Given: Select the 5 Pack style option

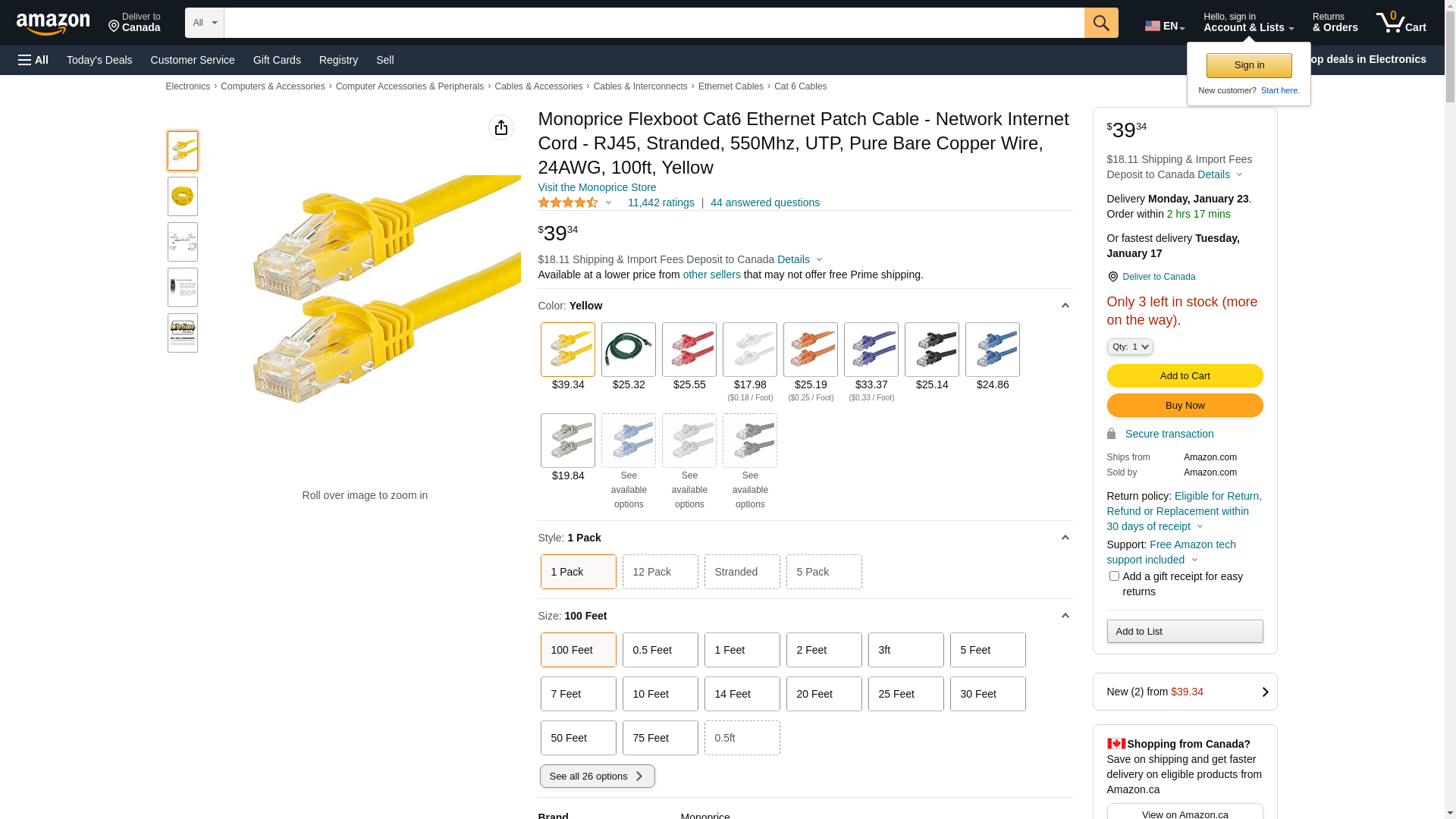Looking at the screenshot, I should click(824, 572).
